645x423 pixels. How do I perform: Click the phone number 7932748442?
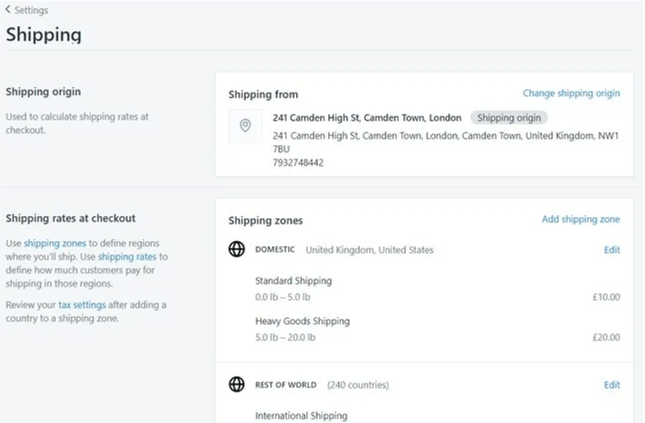pos(298,163)
